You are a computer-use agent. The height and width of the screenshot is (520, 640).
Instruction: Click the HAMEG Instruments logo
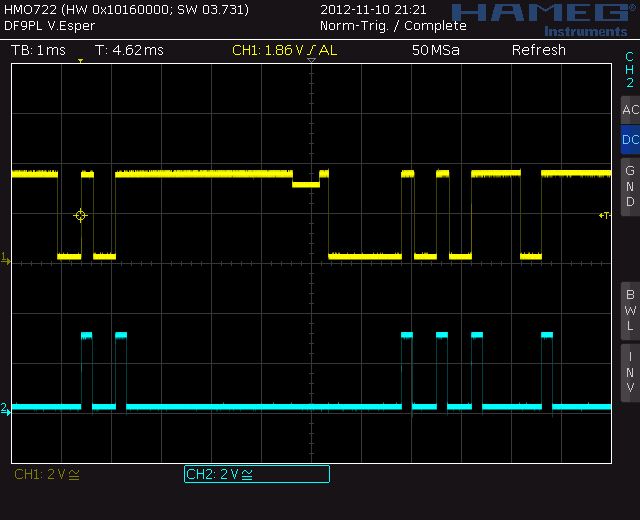point(544,20)
